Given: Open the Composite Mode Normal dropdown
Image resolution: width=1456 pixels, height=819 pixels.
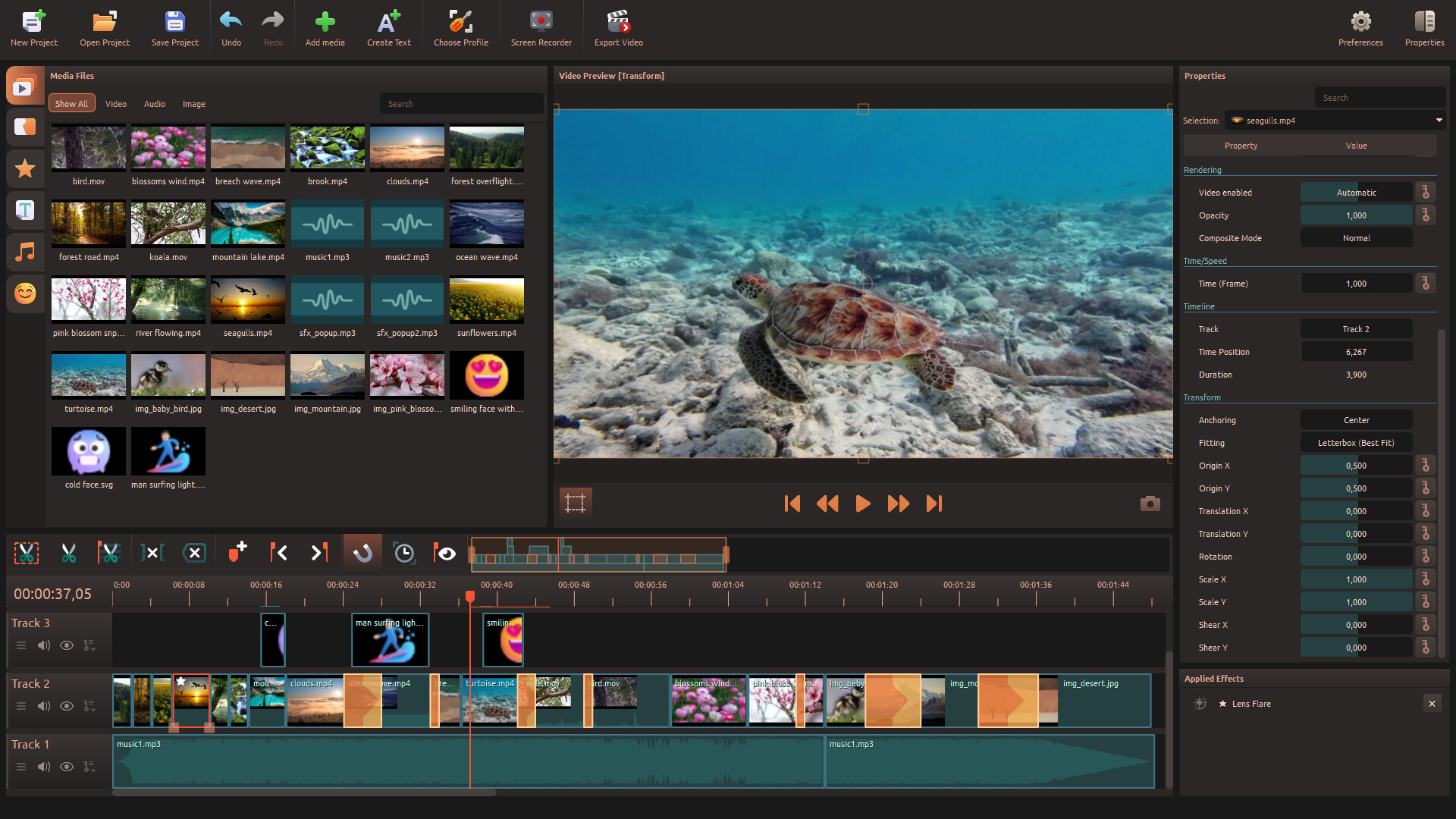Looking at the screenshot, I should [x=1356, y=238].
